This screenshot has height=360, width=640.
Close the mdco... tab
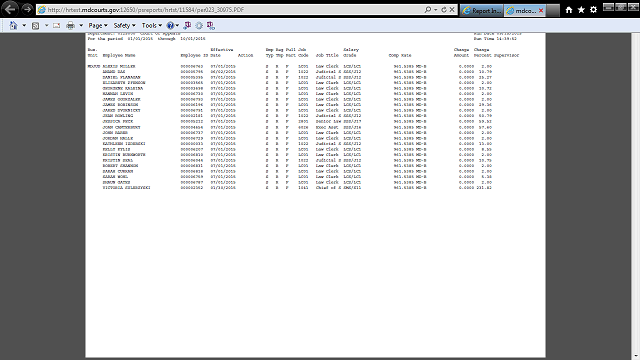pyautogui.click(x=541, y=11)
